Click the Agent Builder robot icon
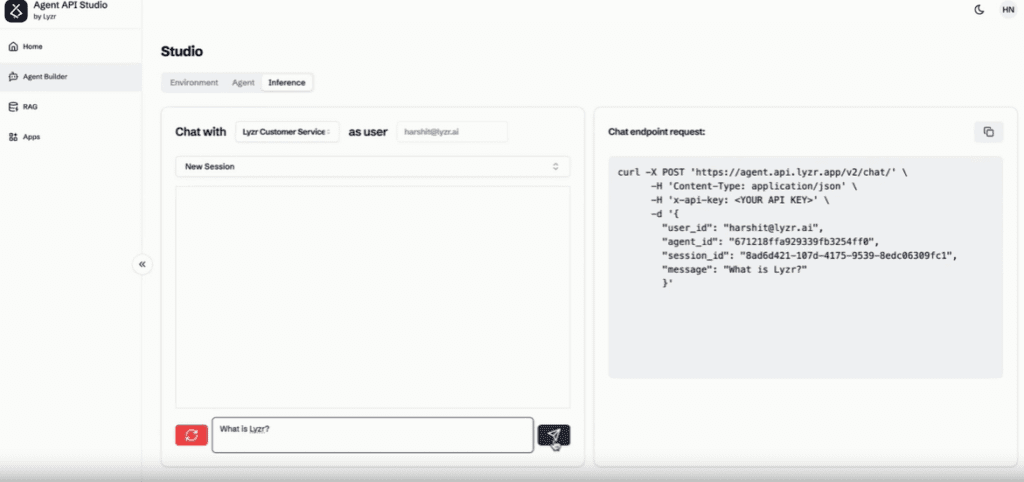 pos(13,77)
